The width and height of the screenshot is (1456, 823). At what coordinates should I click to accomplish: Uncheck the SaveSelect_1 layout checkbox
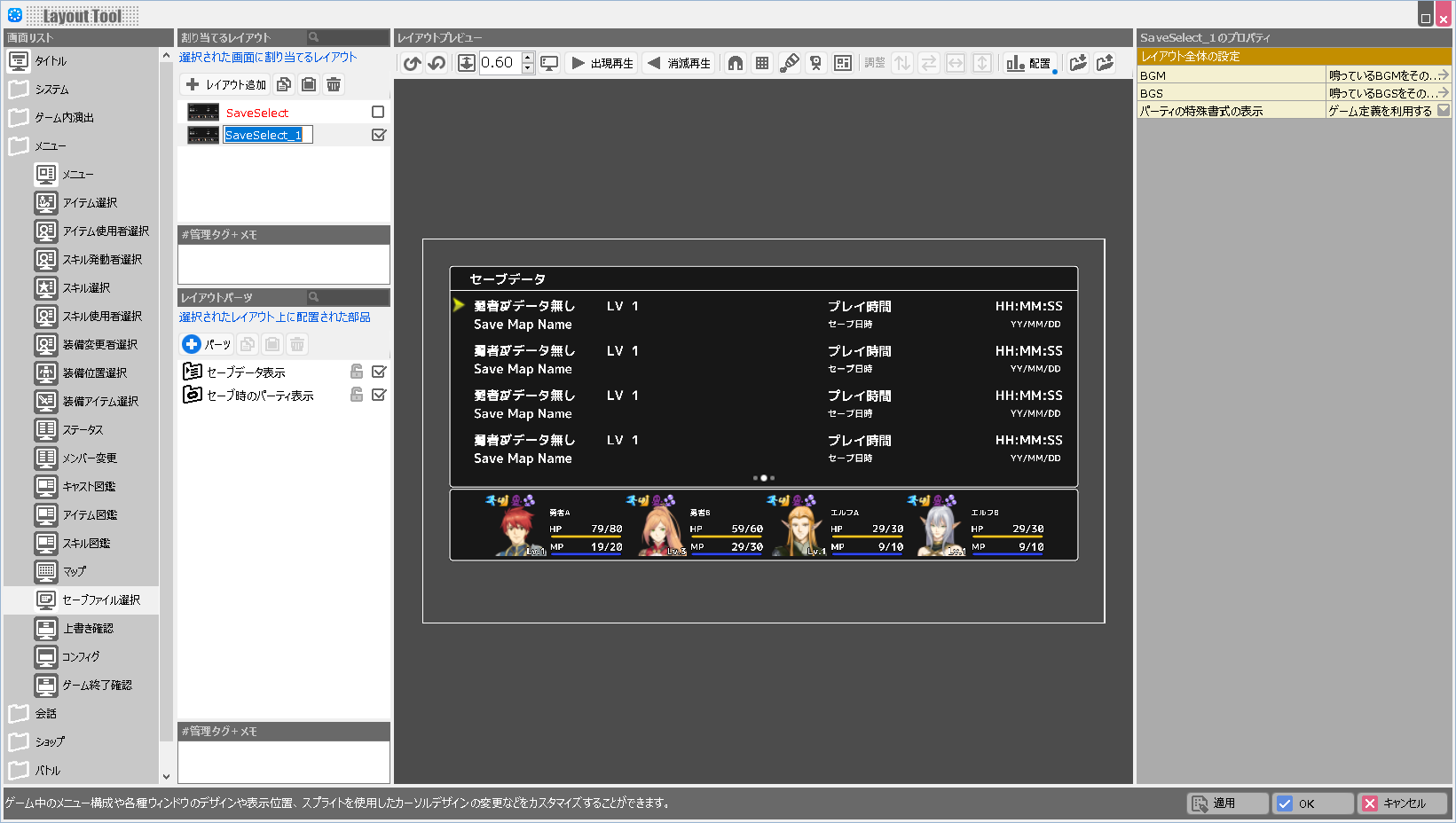tap(379, 135)
